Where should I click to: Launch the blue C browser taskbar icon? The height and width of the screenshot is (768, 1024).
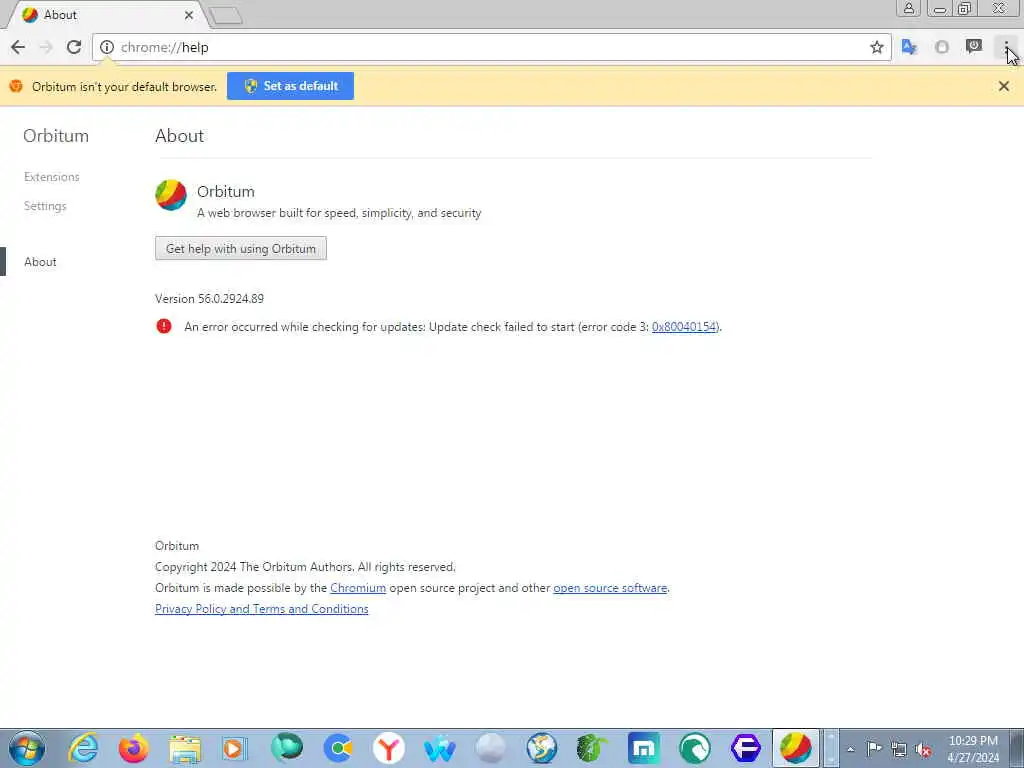[338, 748]
